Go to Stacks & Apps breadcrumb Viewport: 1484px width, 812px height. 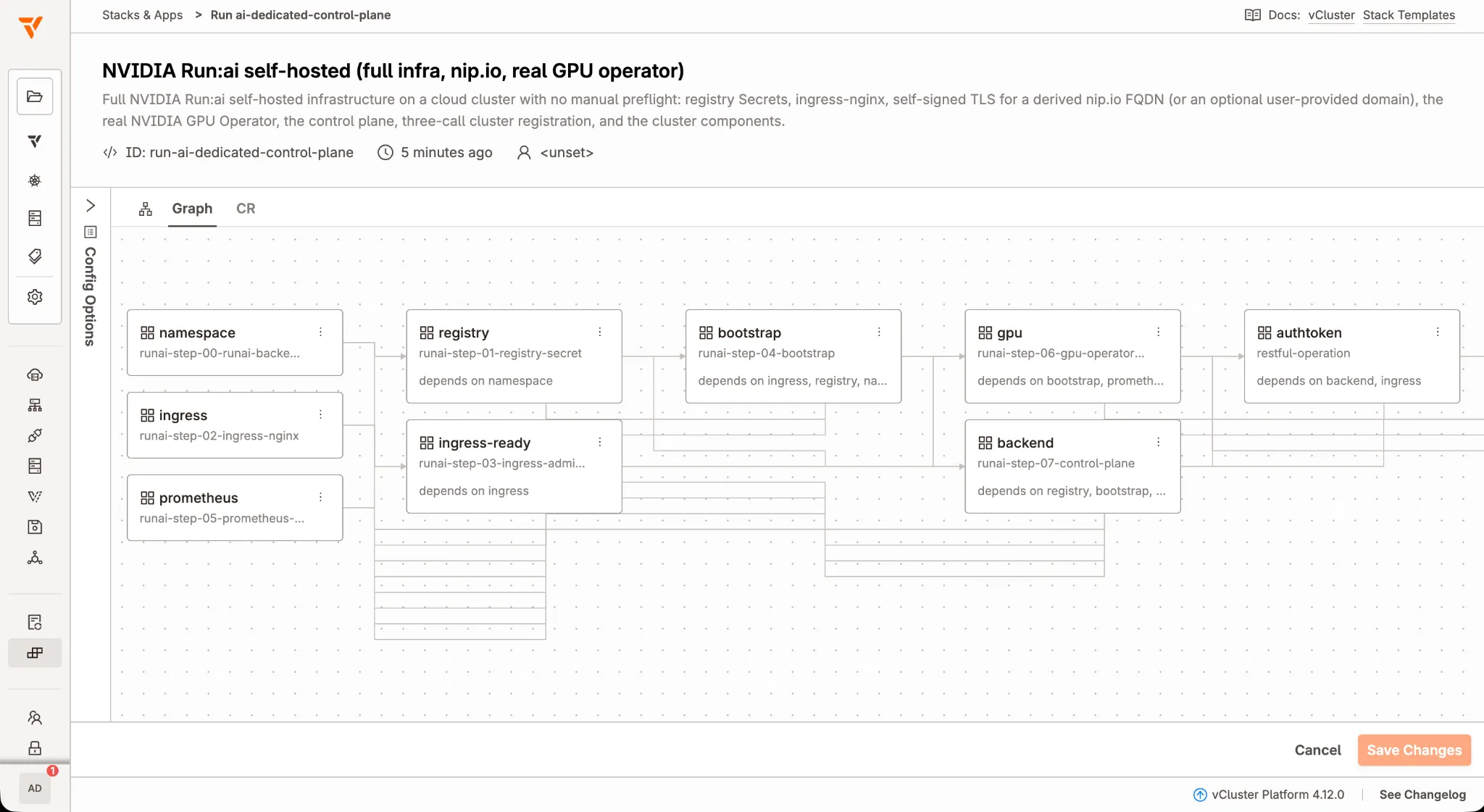tap(142, 15)
